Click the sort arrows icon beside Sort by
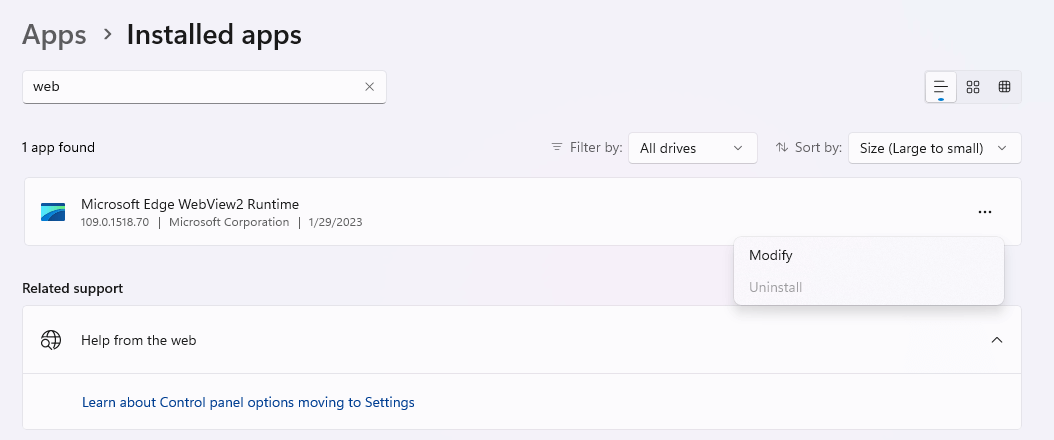This screenshot has width=1054, height=440. pos(782,147)
